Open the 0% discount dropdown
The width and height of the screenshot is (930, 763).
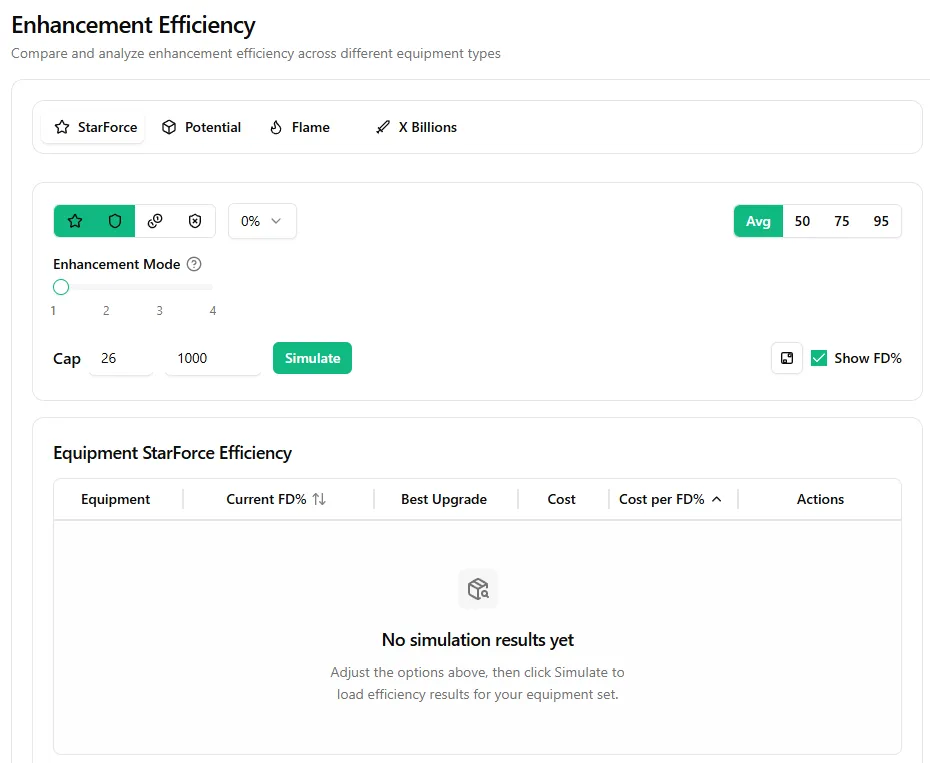click(x=262, y=221)
